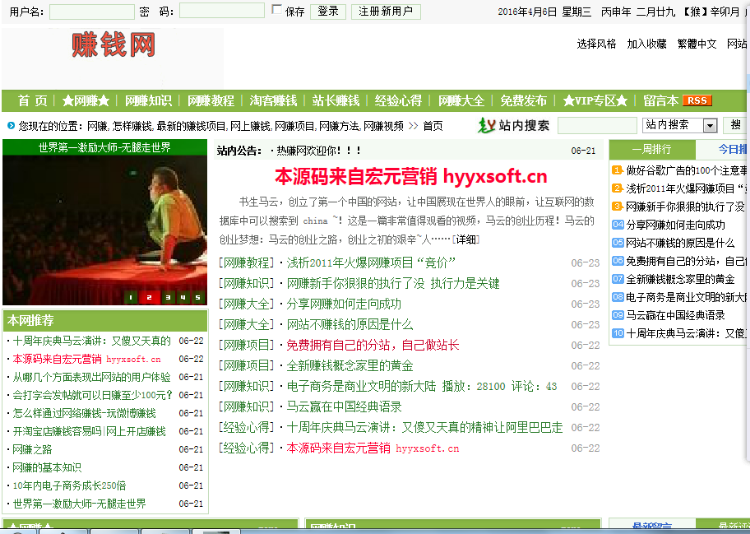
Task: Click the [网赚教程] category tag
Action: pos(246,263)
